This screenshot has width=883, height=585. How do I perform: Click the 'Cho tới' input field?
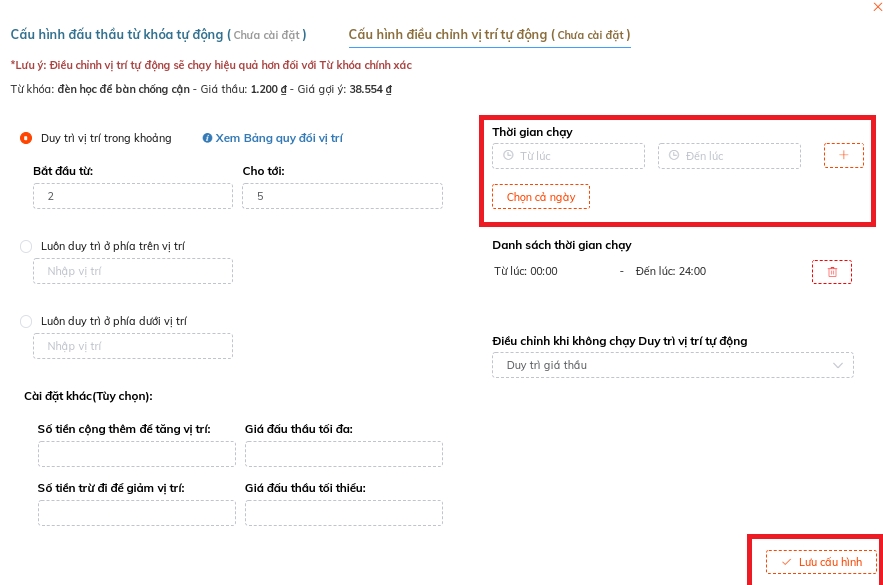point(342,197)
